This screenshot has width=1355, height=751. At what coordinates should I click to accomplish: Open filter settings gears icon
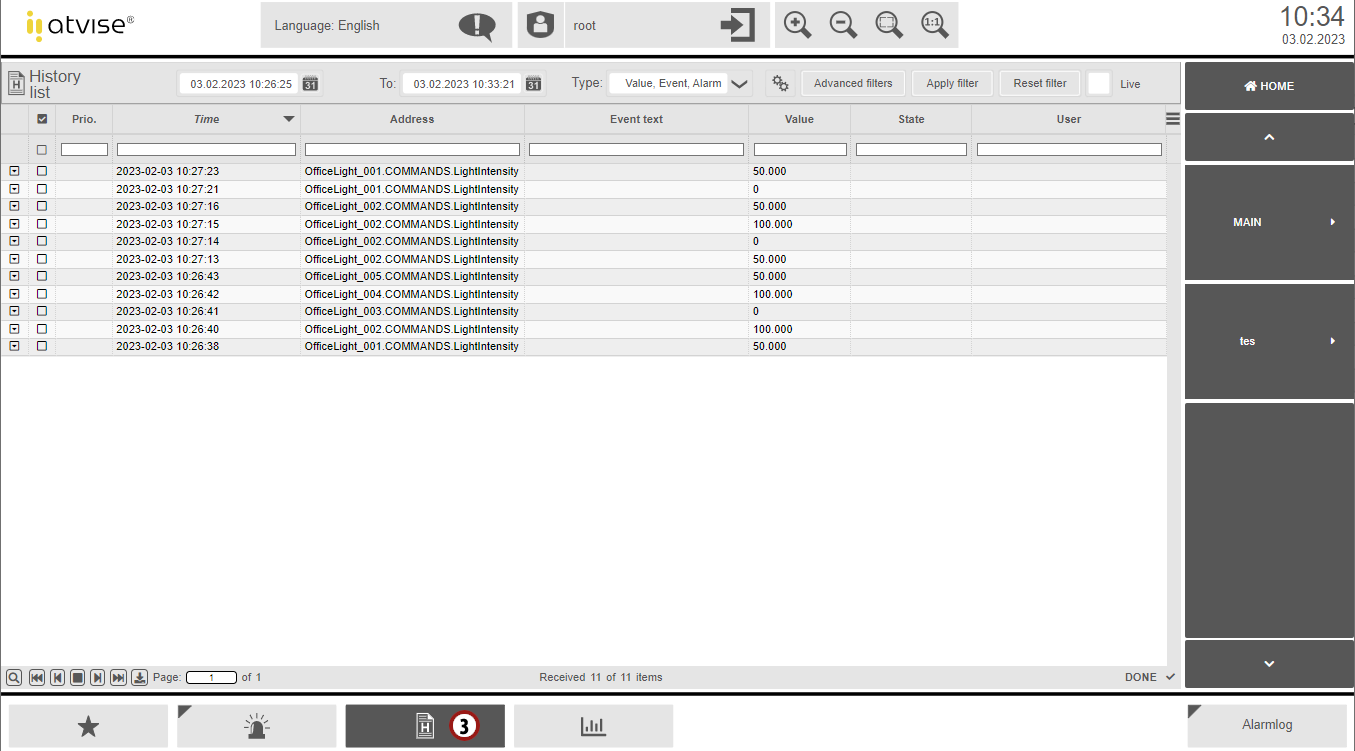780,84
